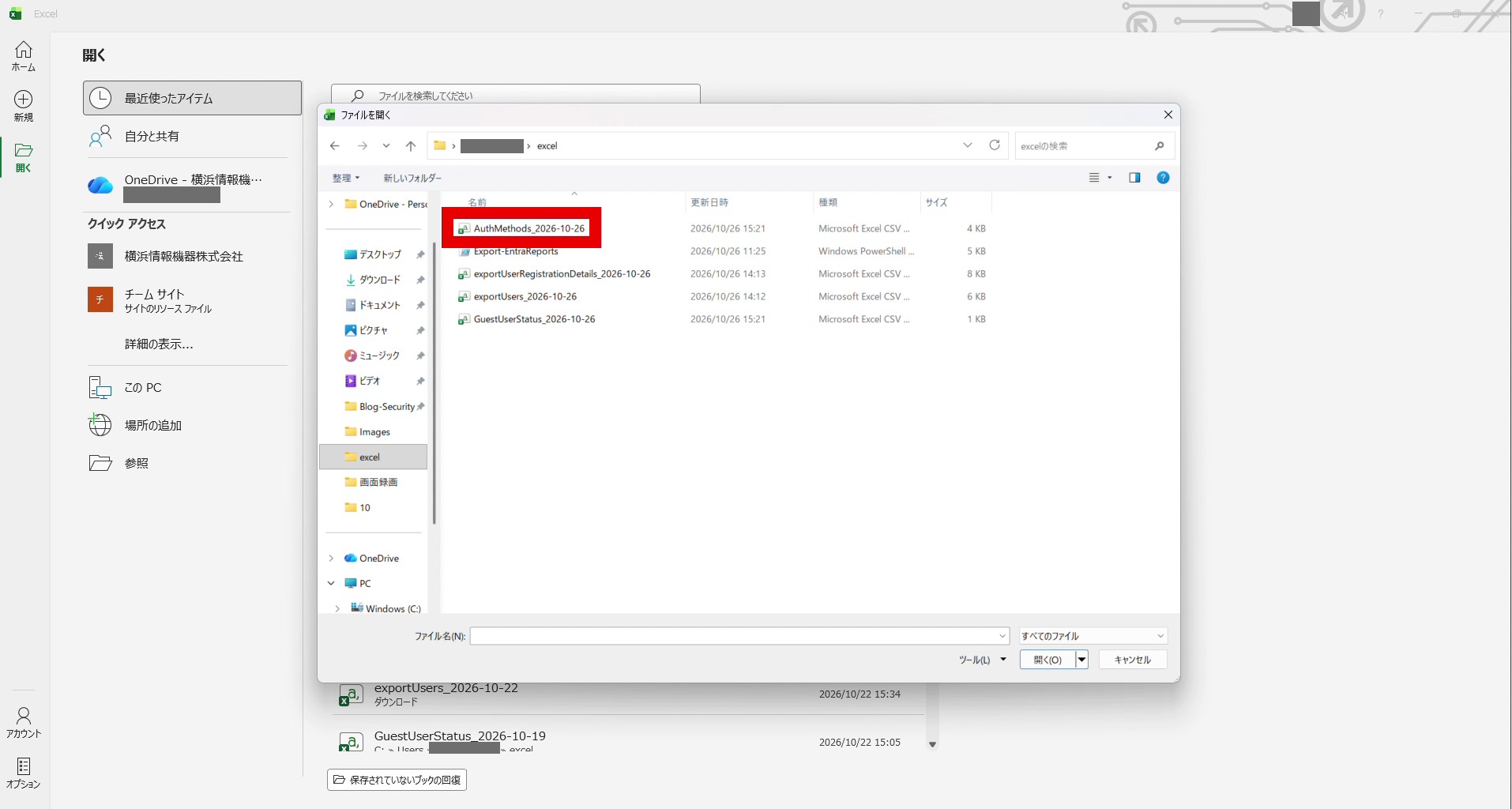This screenshot has height=809, width=1512.
Task: Toggle the preview pane icon
Action: click(x=1134, y=178)
